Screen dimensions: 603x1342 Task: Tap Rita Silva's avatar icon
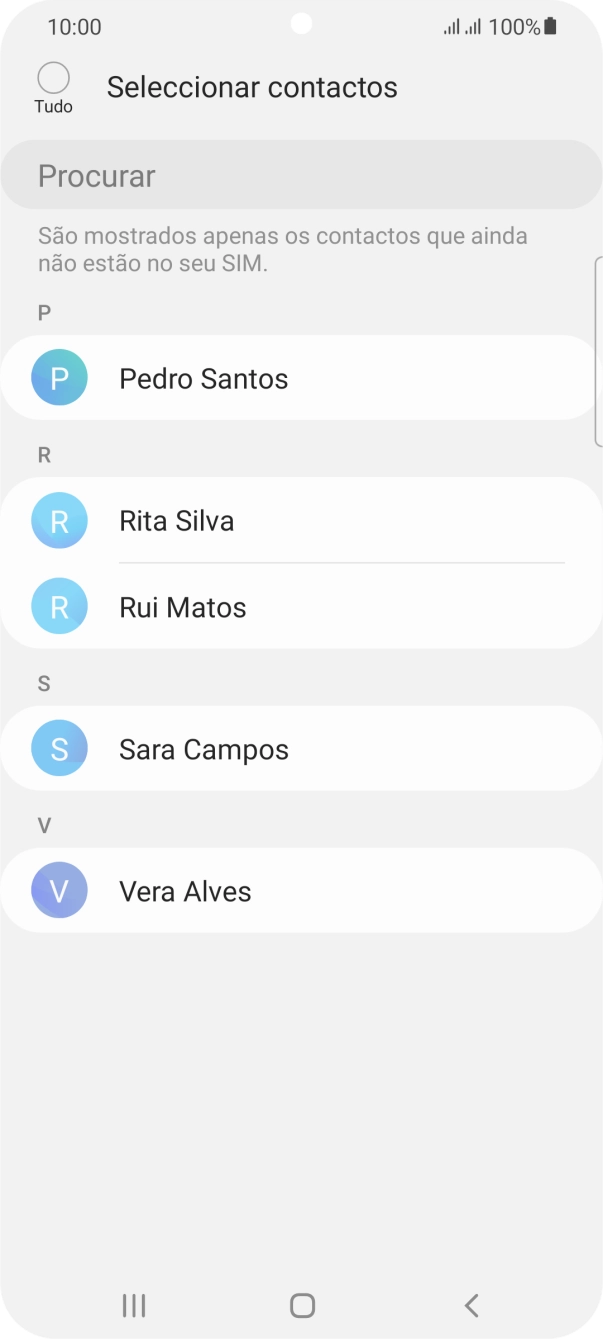(x=59, y=520)
